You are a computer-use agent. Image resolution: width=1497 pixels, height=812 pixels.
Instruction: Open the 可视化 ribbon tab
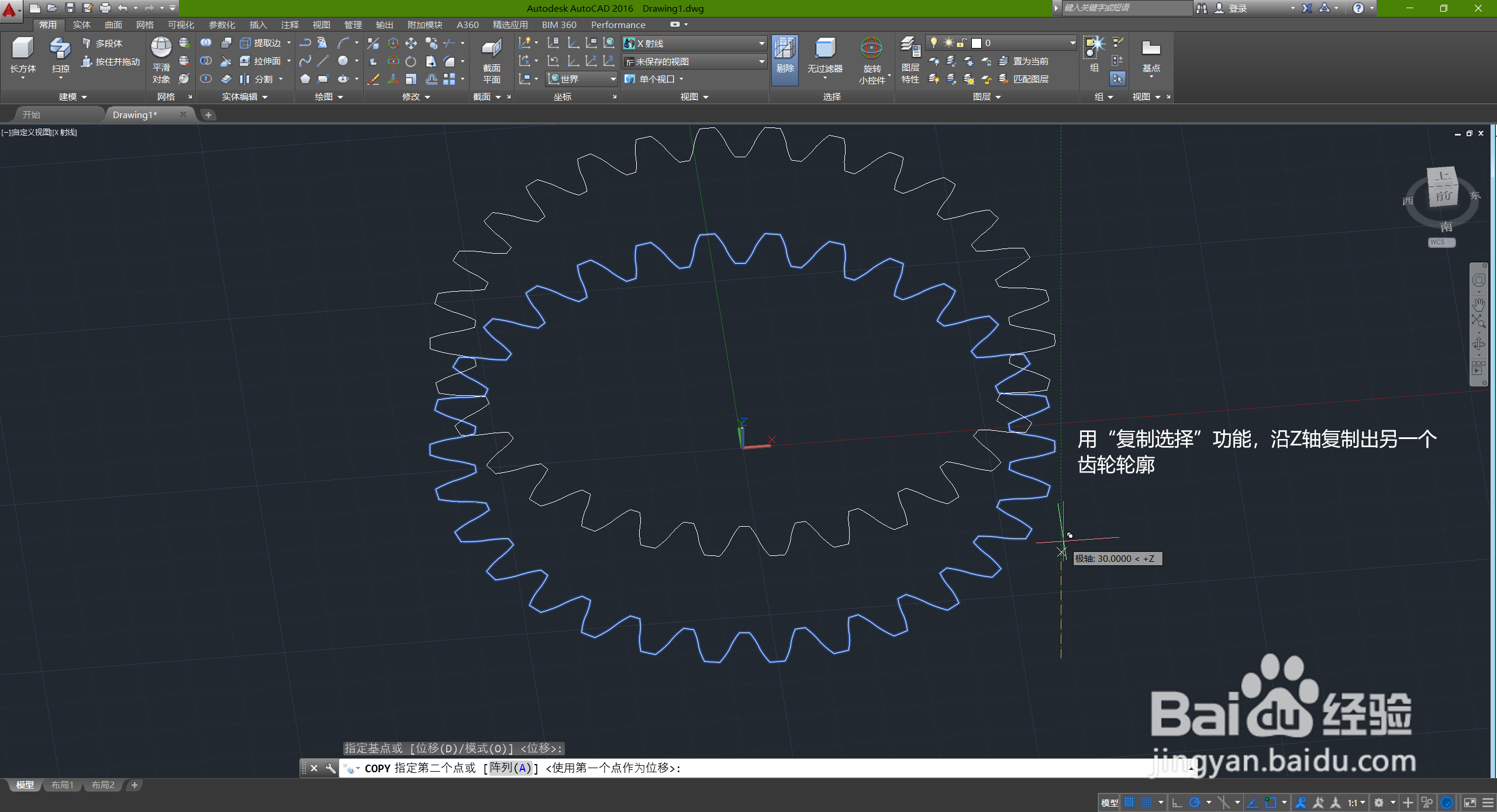pos(181,25)
